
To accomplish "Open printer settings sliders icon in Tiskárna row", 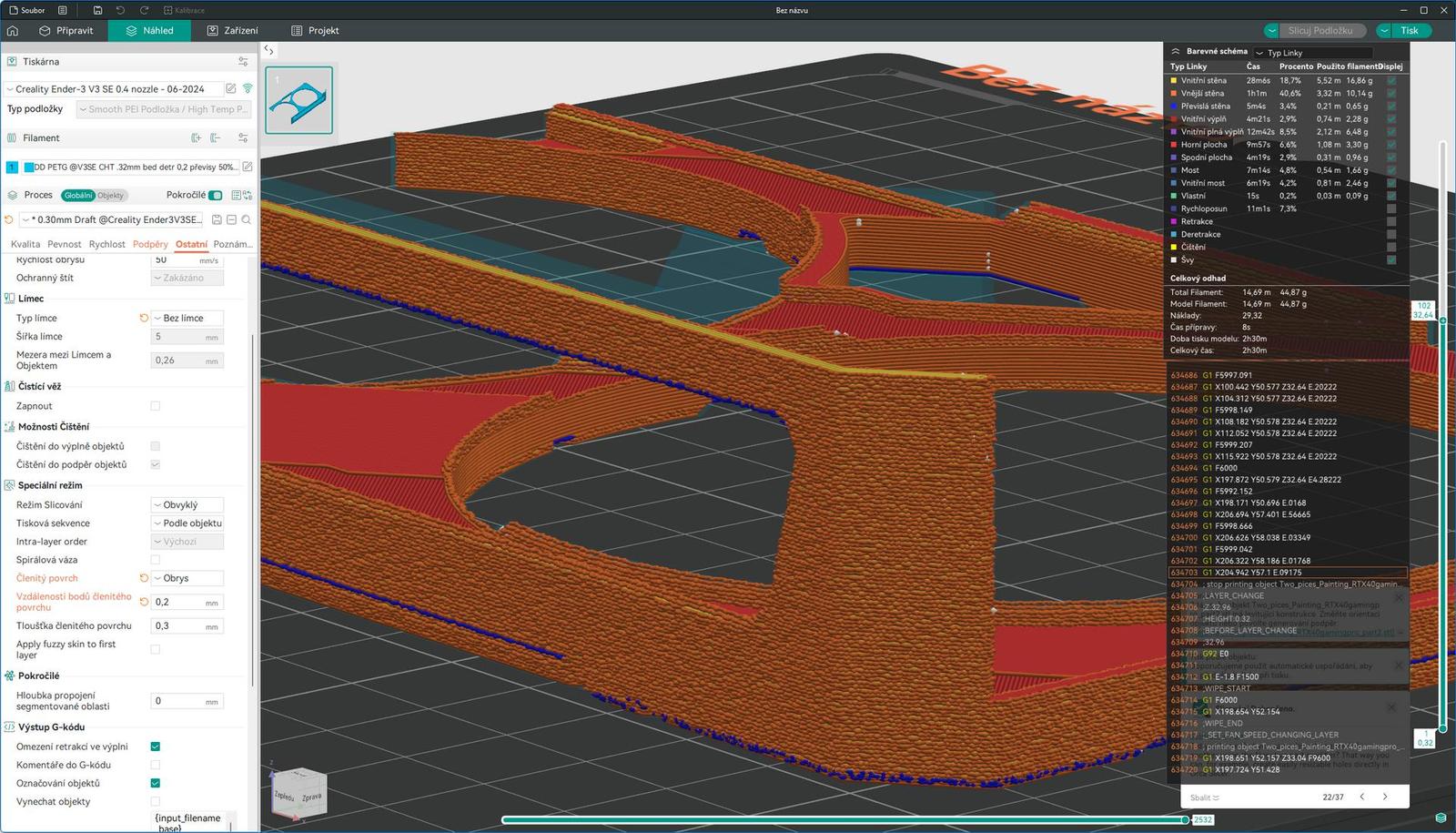I will [x=243, y=62].
